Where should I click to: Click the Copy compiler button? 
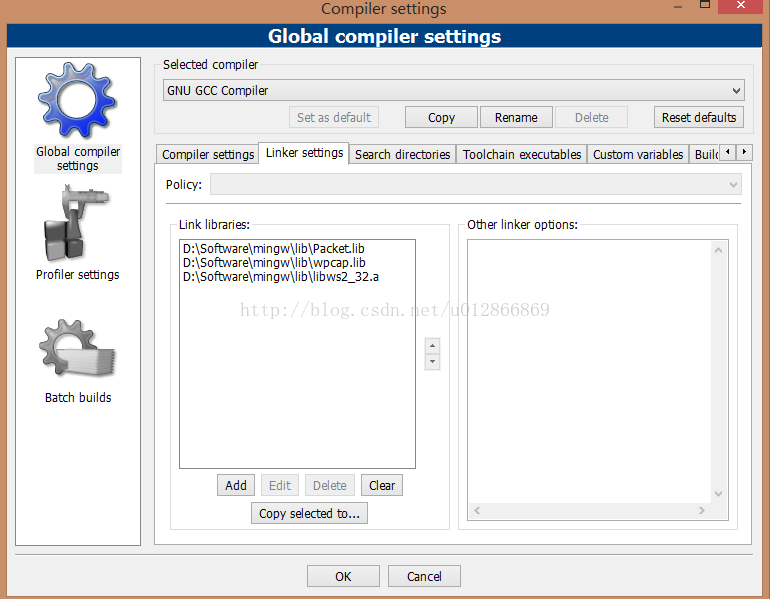tap(441, 117)
